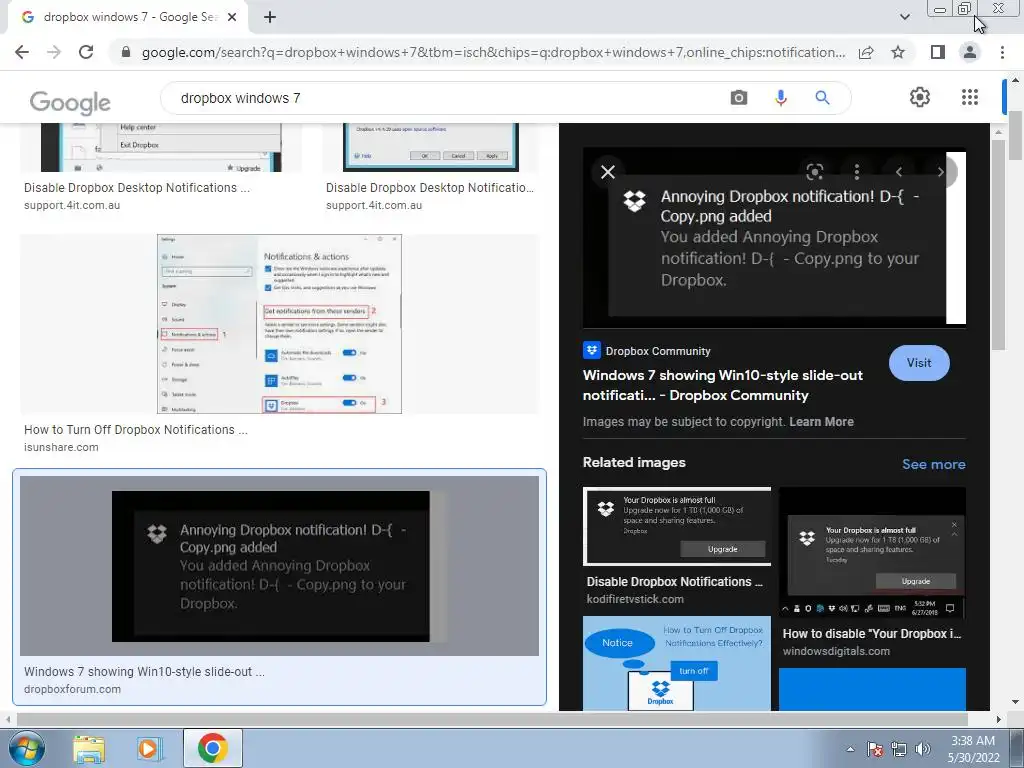
Task: Click the isunshare.com source text
Action: click(61, 447)
